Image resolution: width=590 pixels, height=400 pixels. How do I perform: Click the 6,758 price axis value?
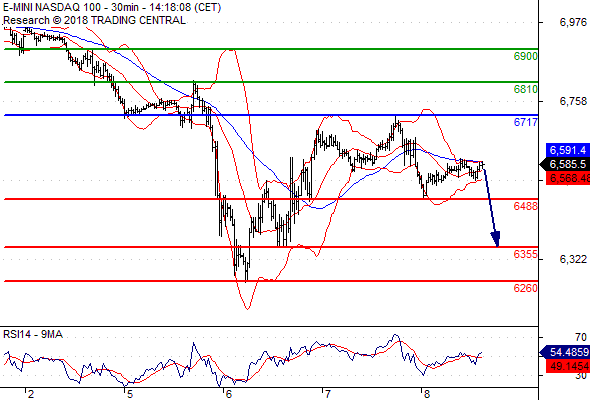point(573,101)
